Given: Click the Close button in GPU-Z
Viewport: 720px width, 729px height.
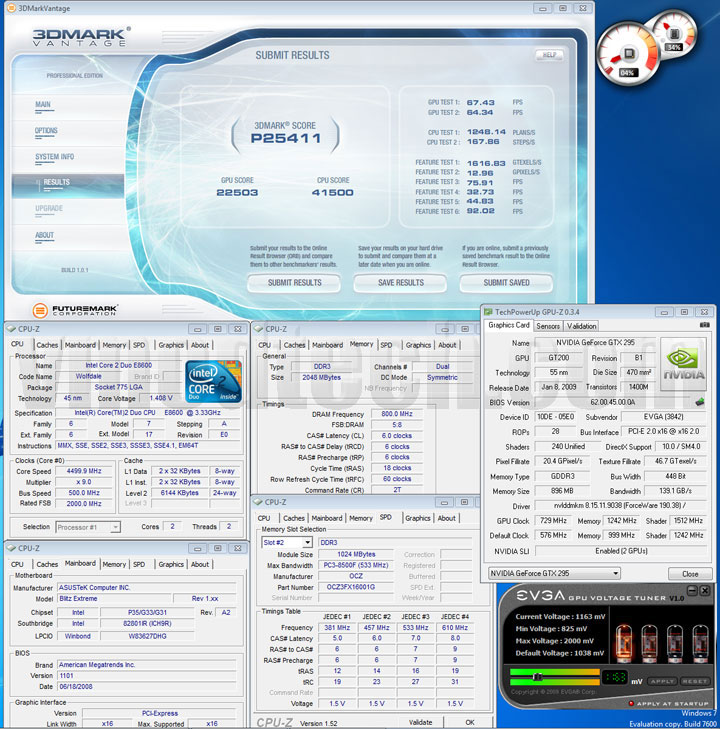Looking at the screenshot, I should [x=690, y=574].
